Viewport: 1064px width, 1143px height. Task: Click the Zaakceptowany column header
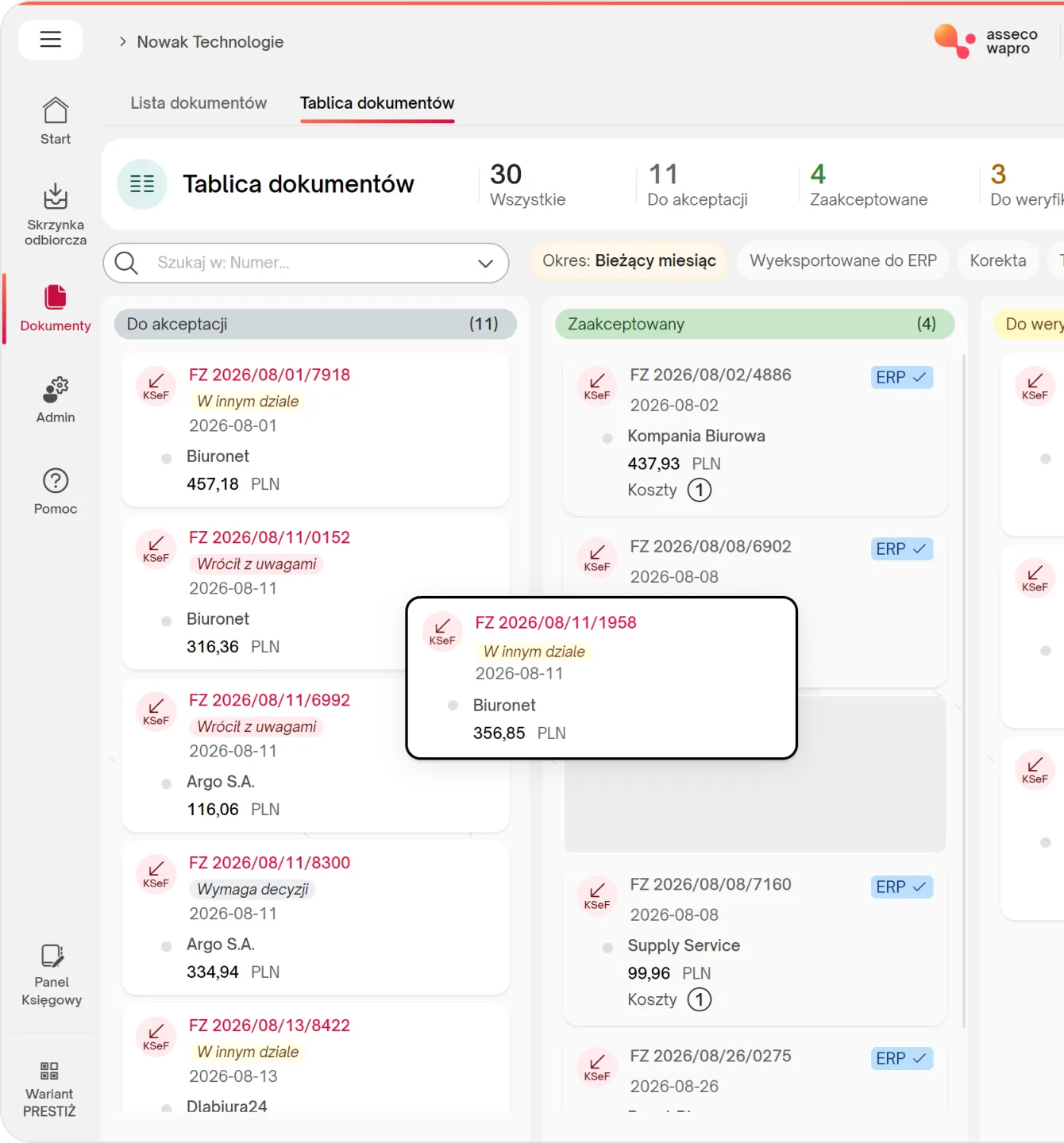(x=754, y=324)
